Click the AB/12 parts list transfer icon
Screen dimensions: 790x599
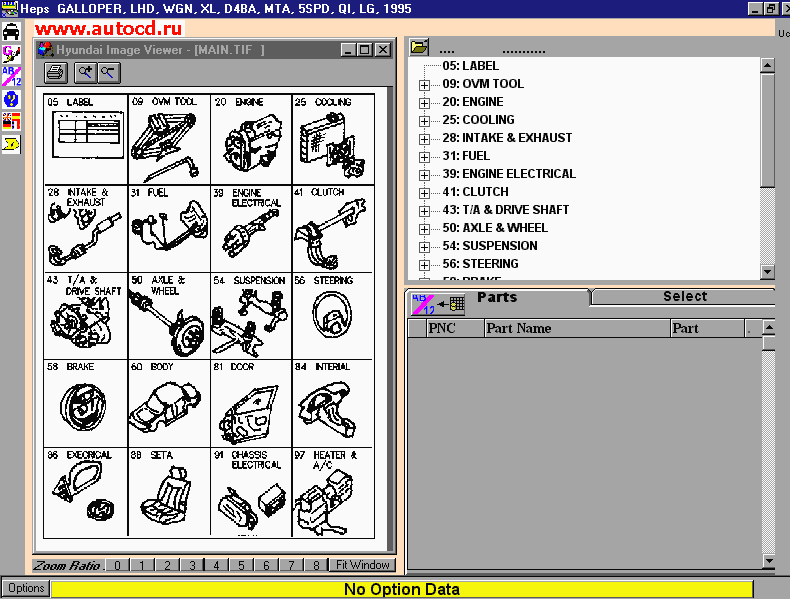pyautogui.click(x=437, y=304)
